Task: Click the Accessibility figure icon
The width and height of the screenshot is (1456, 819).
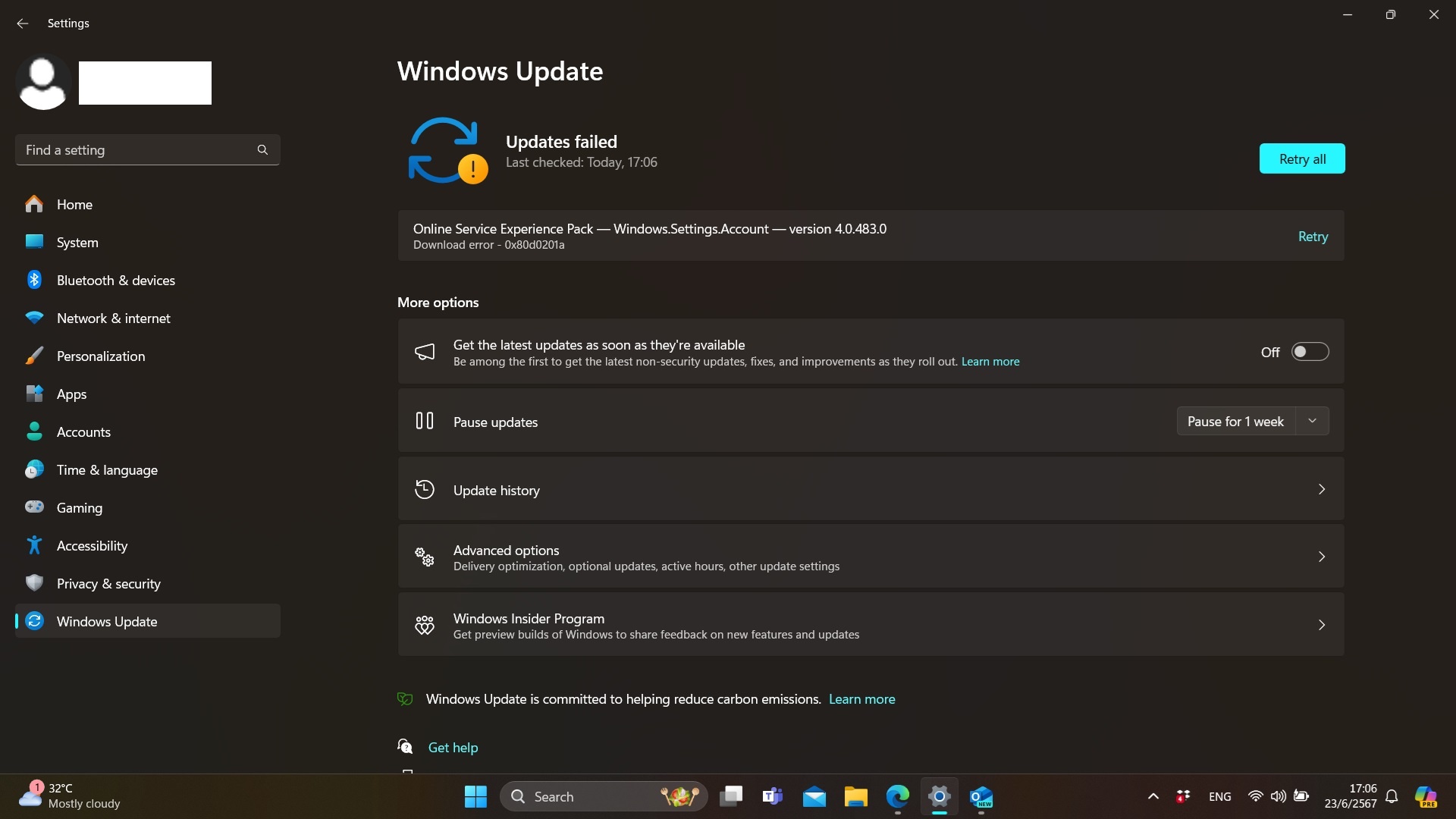Action: (x=34, y=545)
